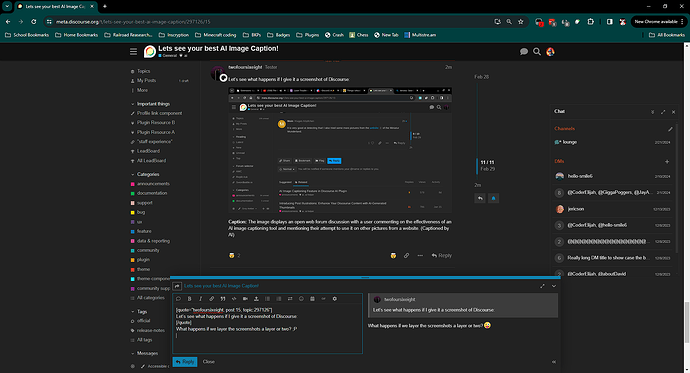Image resolution: width=690 pixels, height=373 pixels.
Task: Click the composer resize grippie bar
Action: tap(365, 278)
